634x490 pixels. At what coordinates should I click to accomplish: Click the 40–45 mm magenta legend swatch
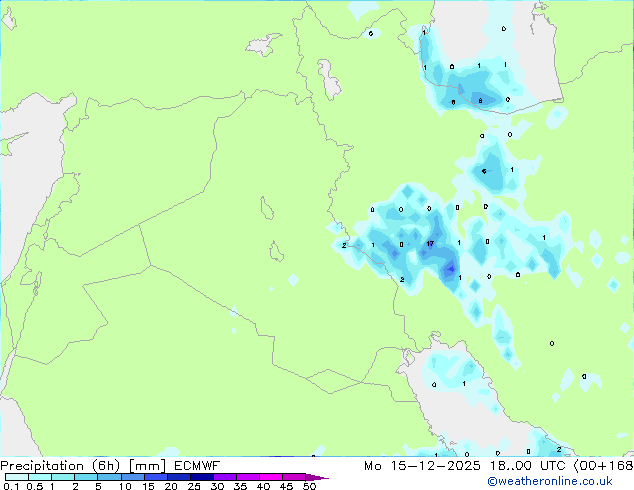click(x=271, y=477)
